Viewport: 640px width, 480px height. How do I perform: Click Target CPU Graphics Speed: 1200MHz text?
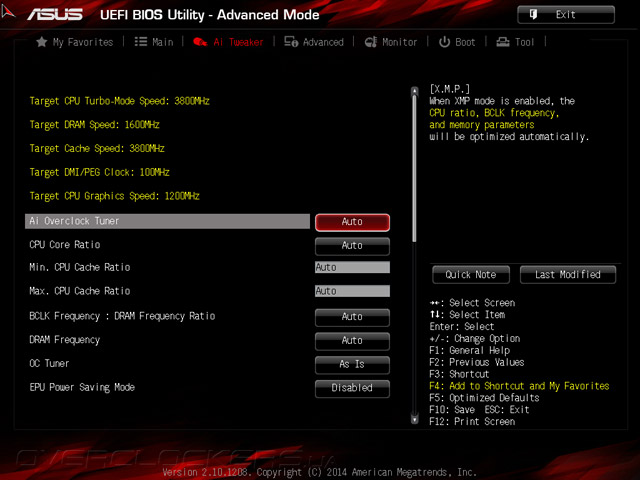(114, 196)
